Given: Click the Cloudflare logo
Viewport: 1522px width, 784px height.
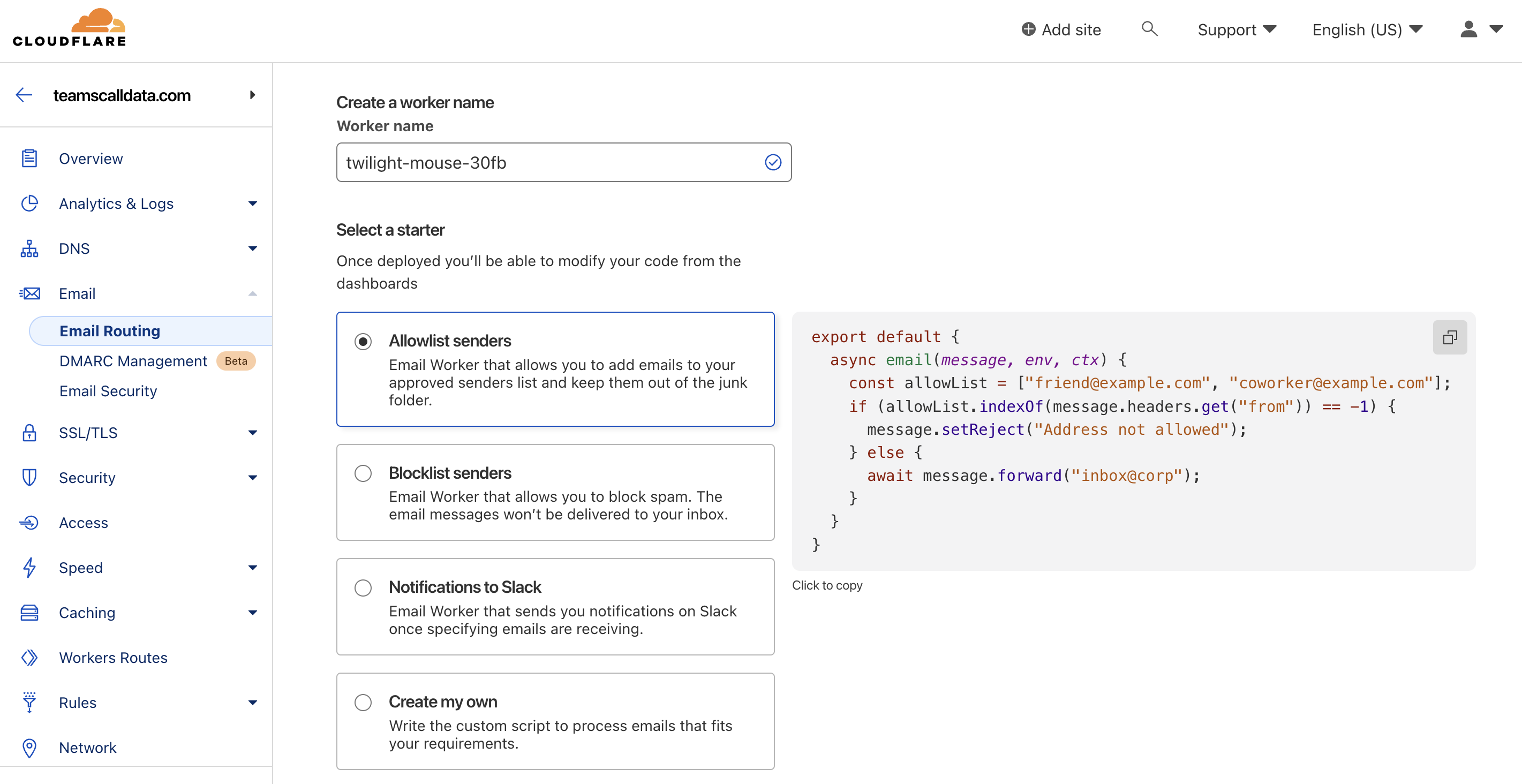Looking at the screenshot, I should tap(70, 28).
